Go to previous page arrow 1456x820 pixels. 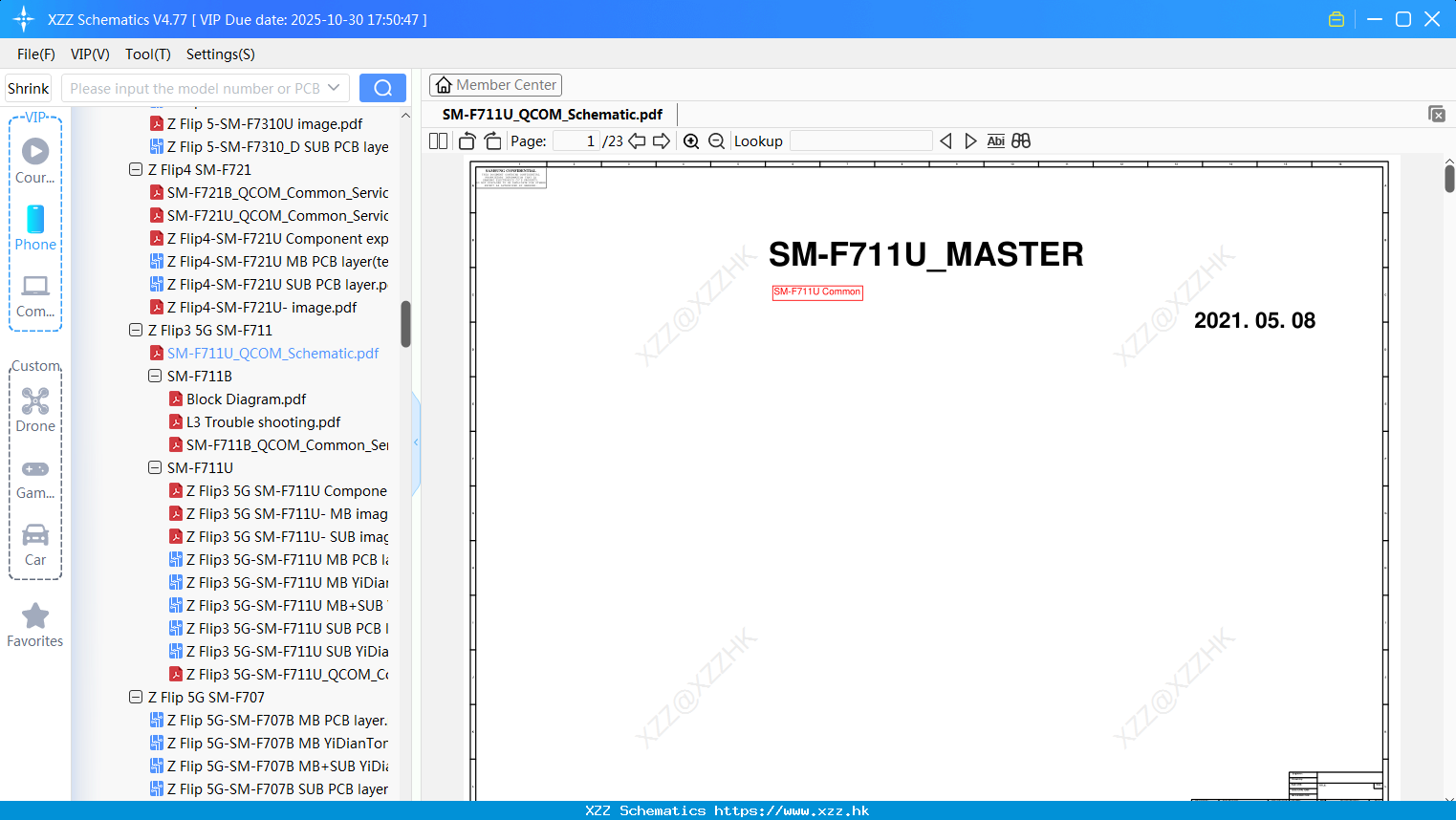[637, 141]
